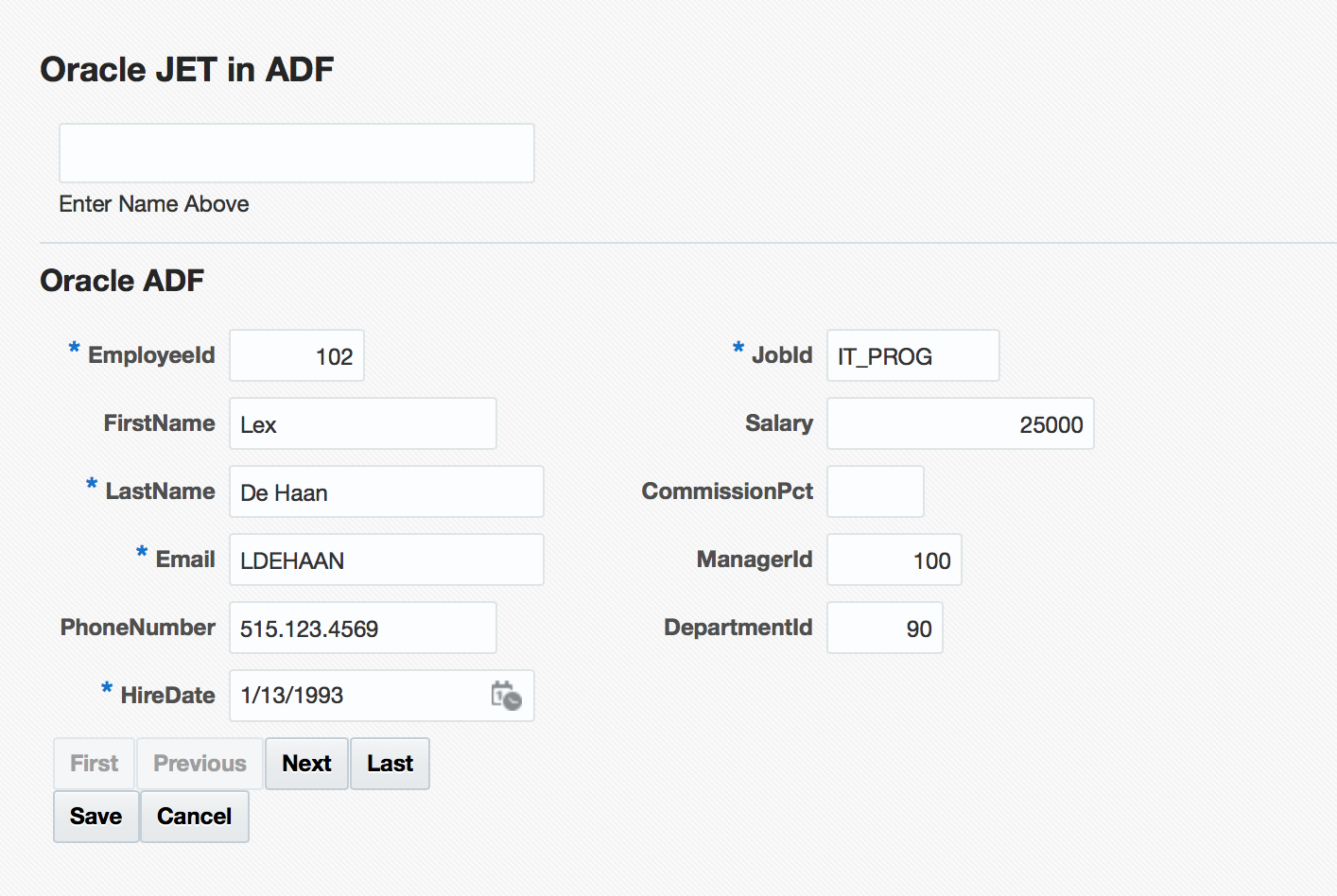Click the HireDate text field
Image resolution: width=1337 pixels, height=896 pixels.
(359, 697)
